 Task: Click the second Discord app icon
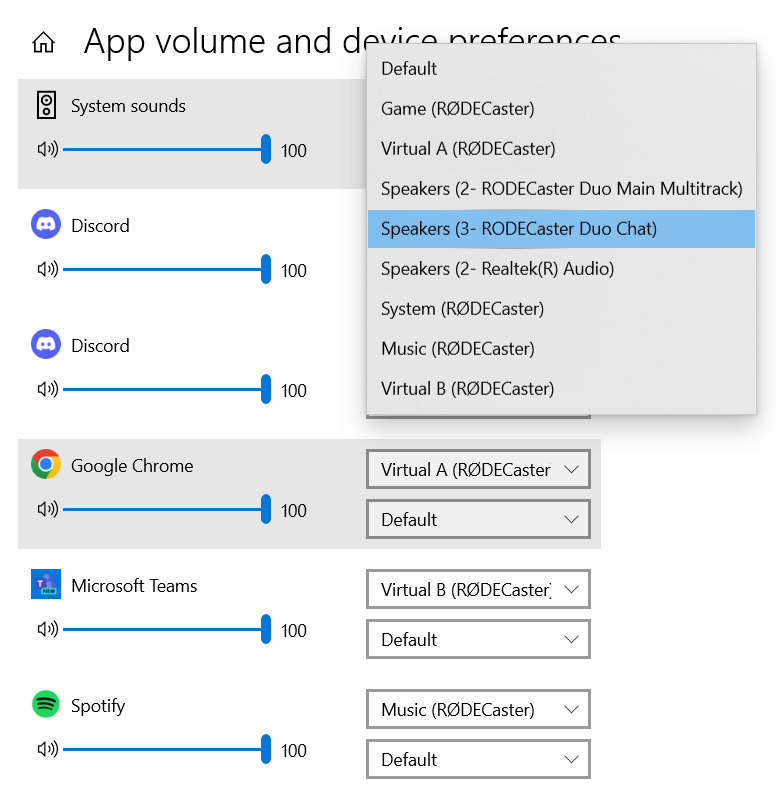(46, 344)
